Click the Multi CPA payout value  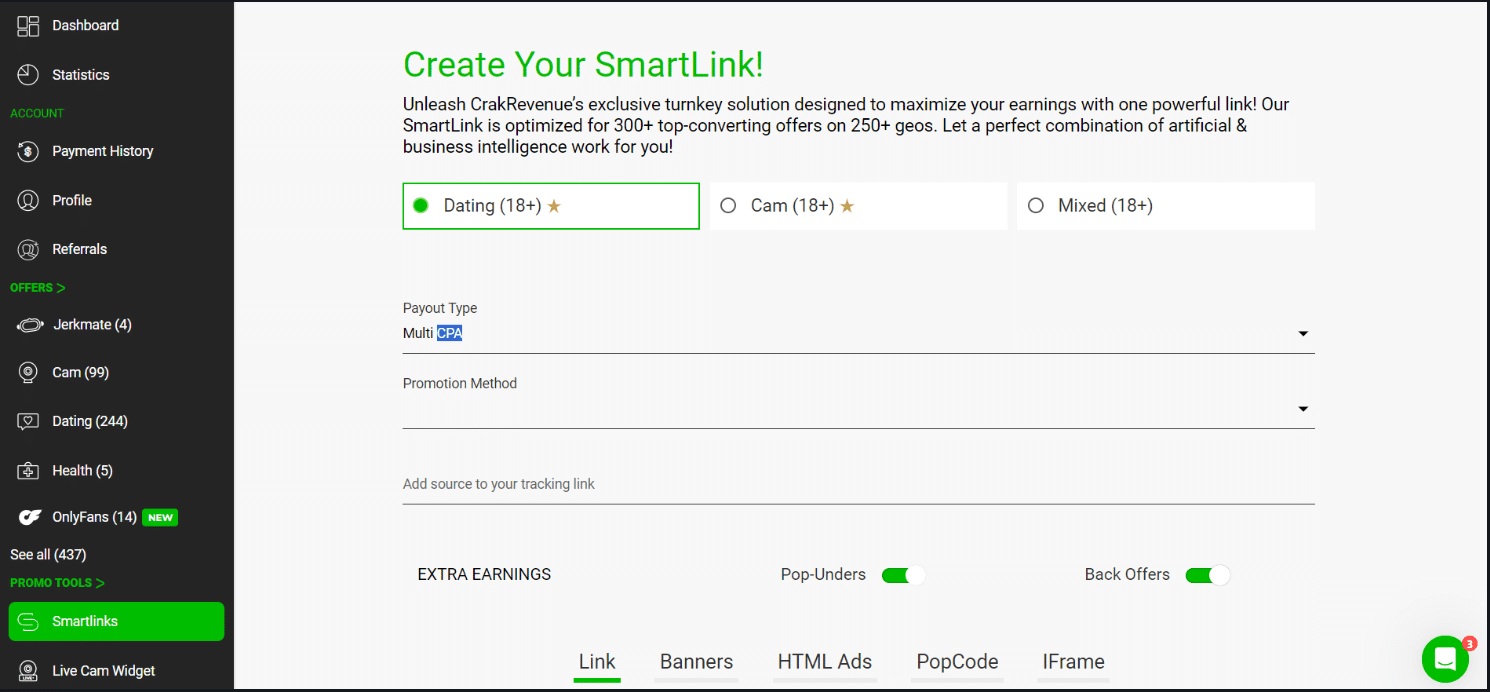coord(432,333)
